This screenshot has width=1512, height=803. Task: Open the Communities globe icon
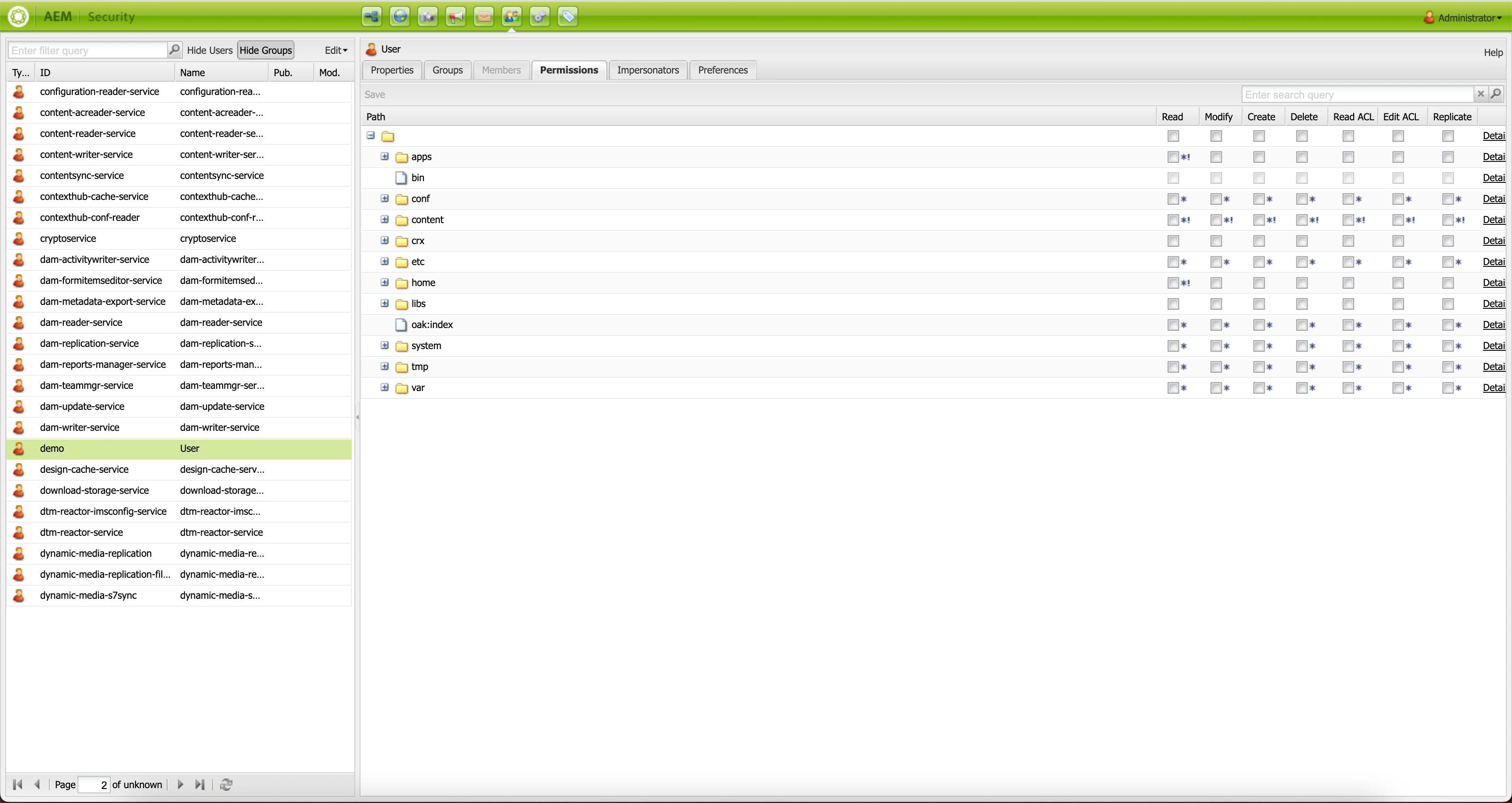(400, 17)
